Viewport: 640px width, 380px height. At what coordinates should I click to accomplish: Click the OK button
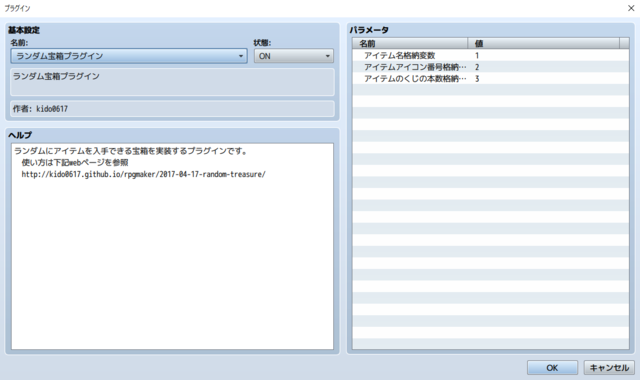click(552, 368)
